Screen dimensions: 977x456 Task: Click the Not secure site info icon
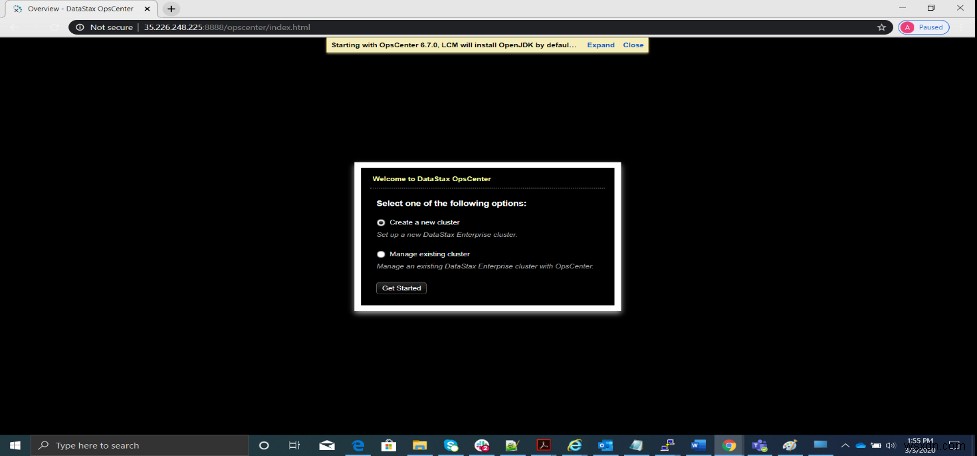(80, 27)
